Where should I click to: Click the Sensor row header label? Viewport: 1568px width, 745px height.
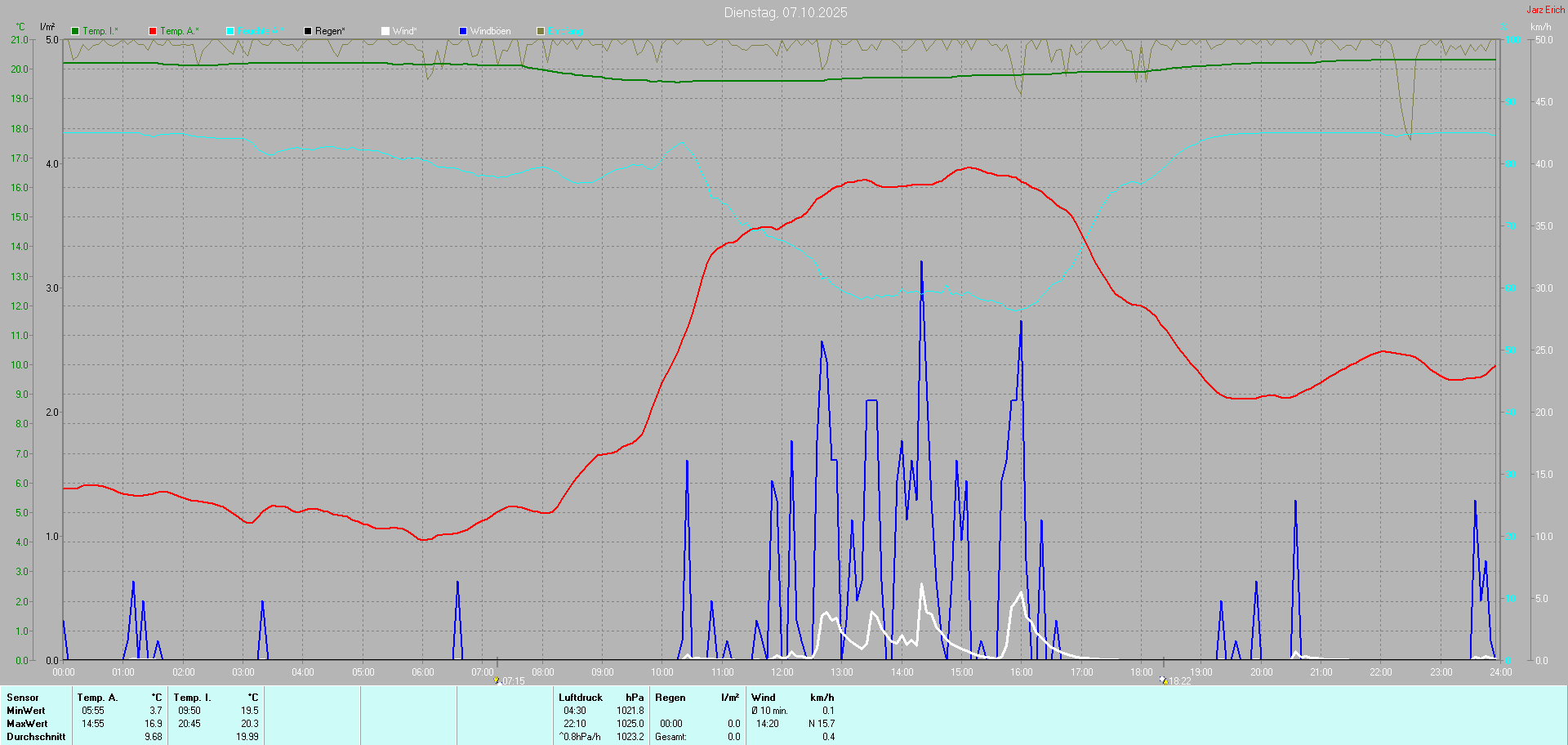click(22, 698)
